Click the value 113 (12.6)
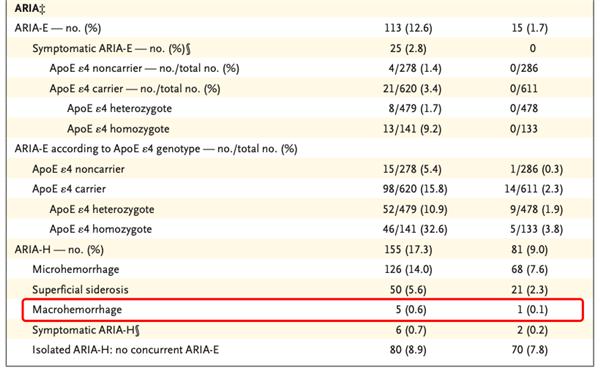The height and width of the screenshot is (373, 600). click(x=408, y=28)
